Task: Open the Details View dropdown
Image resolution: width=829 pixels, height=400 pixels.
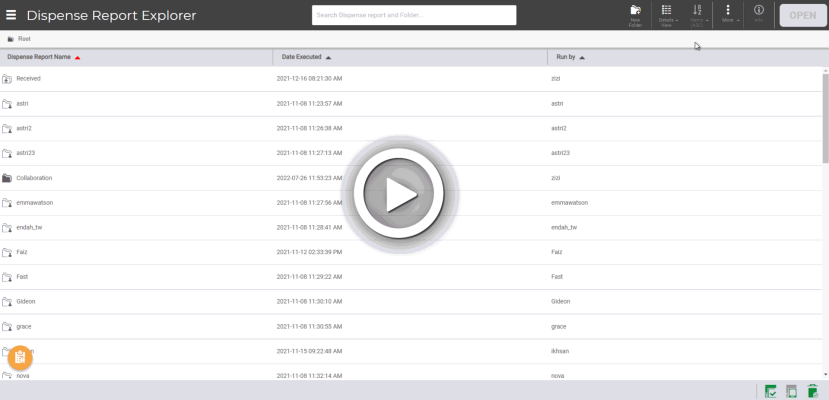Action: tap(667, 14)
